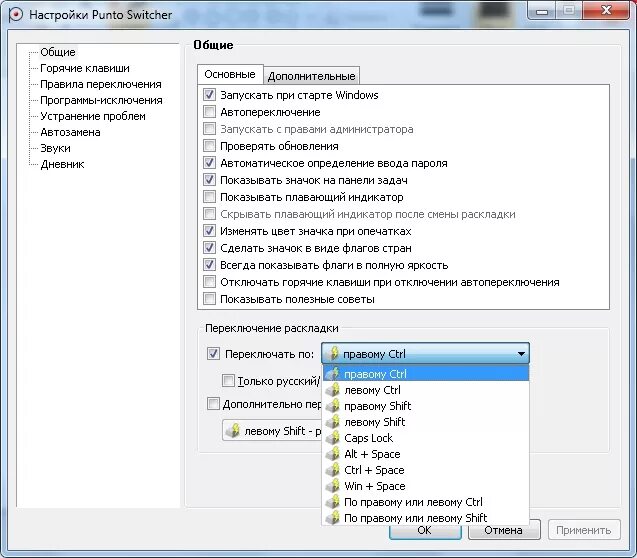Select 'Общие' in the settings tree
This screenshot has width=637, height=558.
(x=58, y=52)
